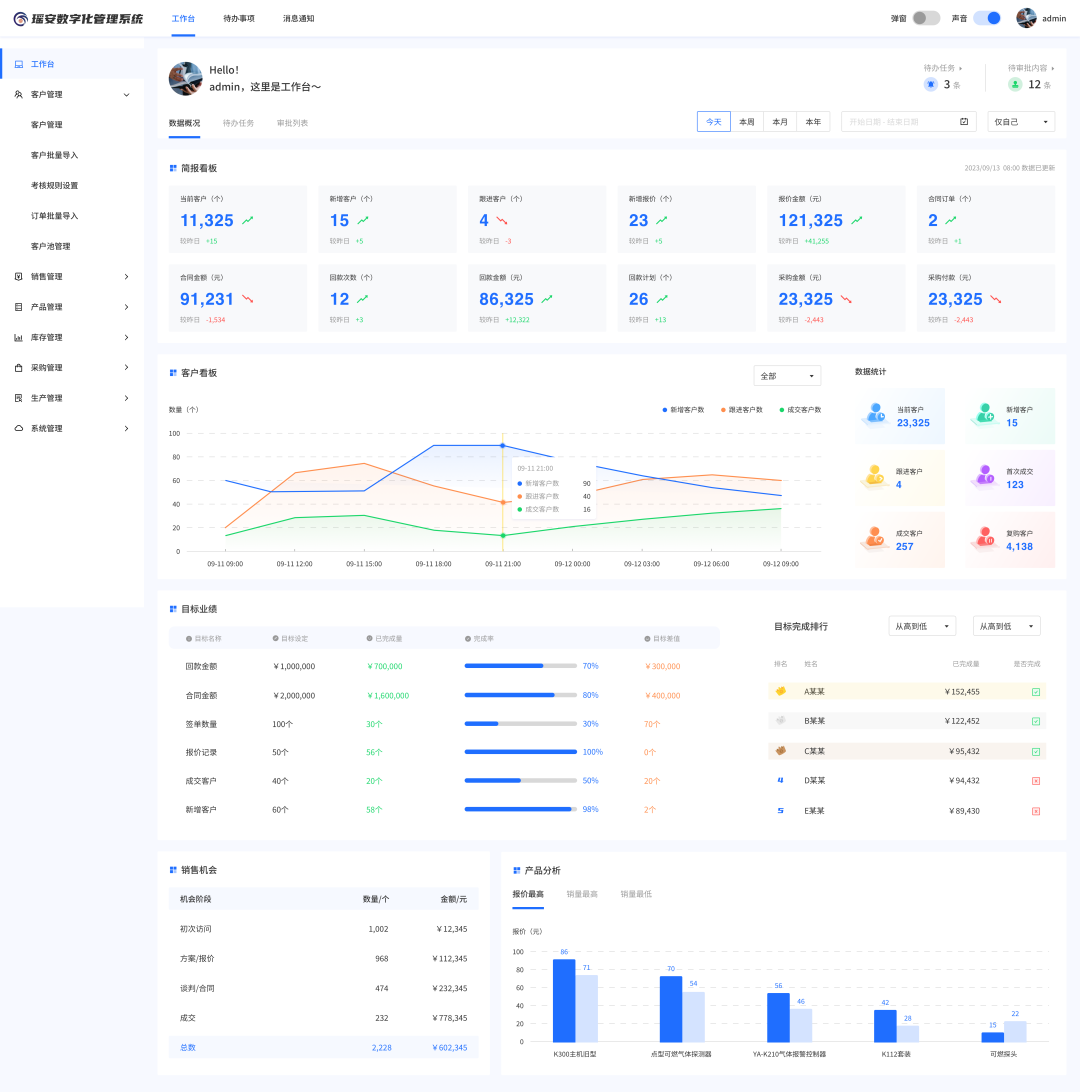The image size is (1080, 1092).
Task: Click A某某 completion checkbox in ranking
Action: (x=1036, y=692)
